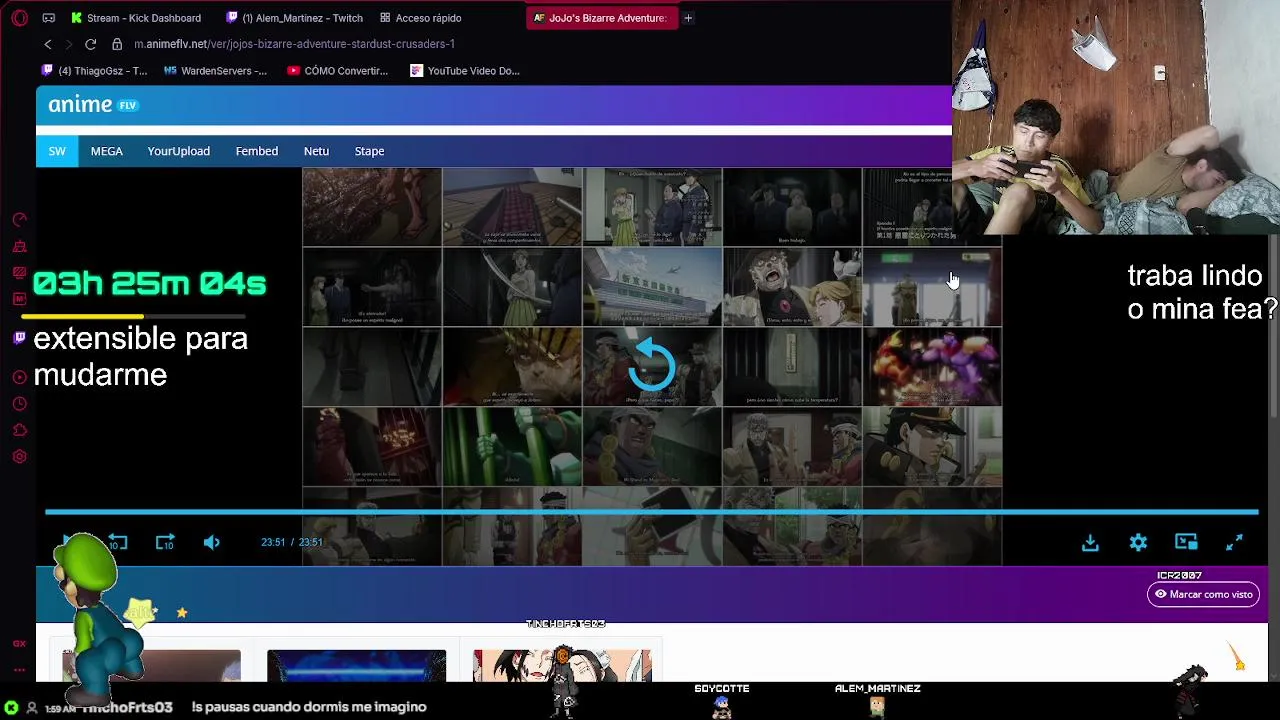This screenshot has width=1280, height=720.
Task: Focus the animeflv.net address bar
Action: click(x=294, y=44)
